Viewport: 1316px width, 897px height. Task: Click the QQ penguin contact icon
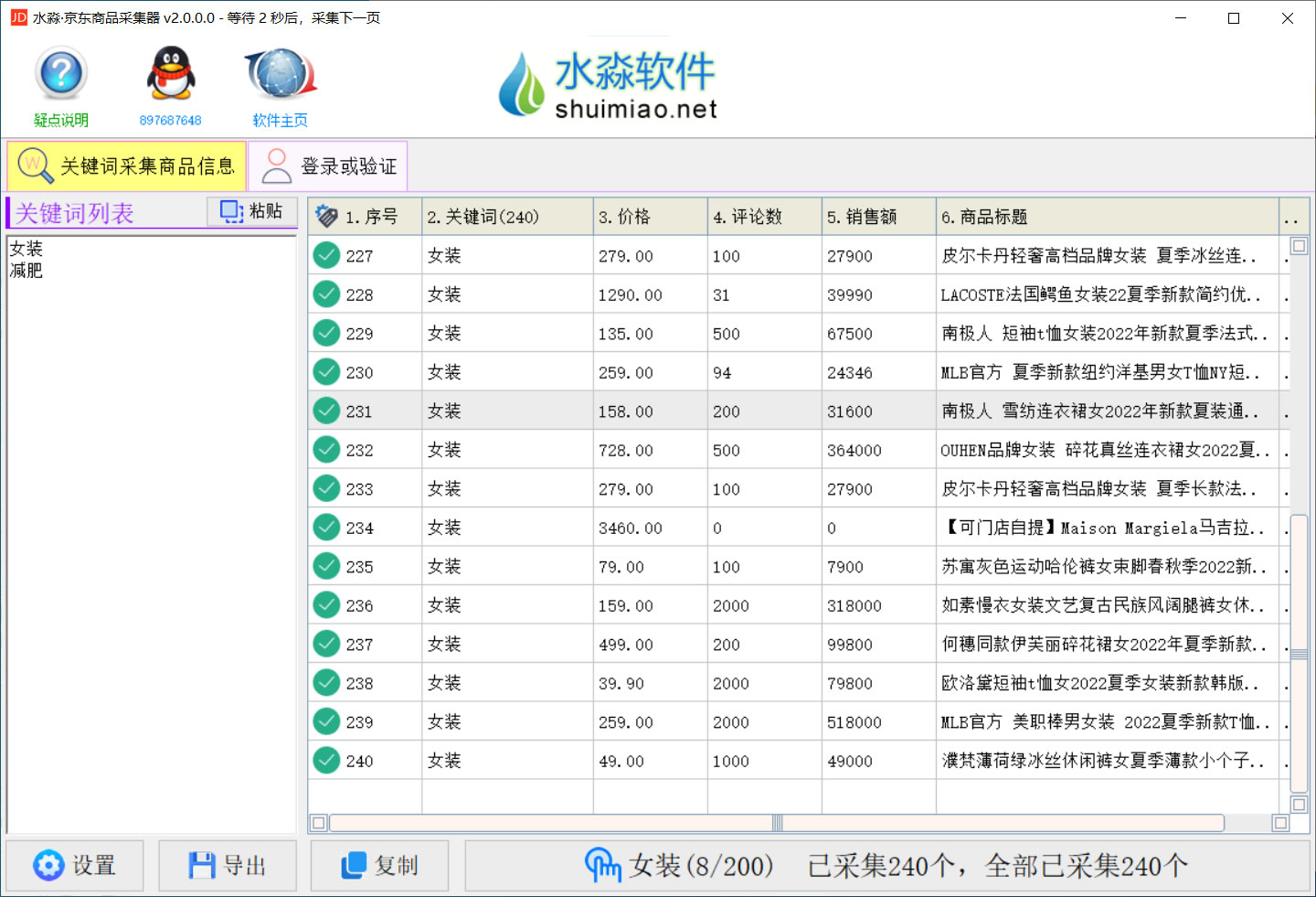171,73
